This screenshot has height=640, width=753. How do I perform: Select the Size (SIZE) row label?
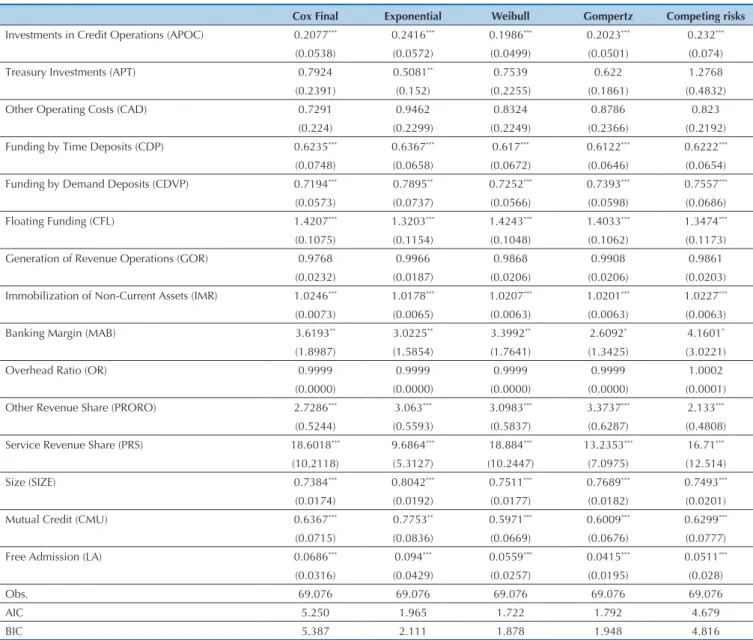[30, 483]
